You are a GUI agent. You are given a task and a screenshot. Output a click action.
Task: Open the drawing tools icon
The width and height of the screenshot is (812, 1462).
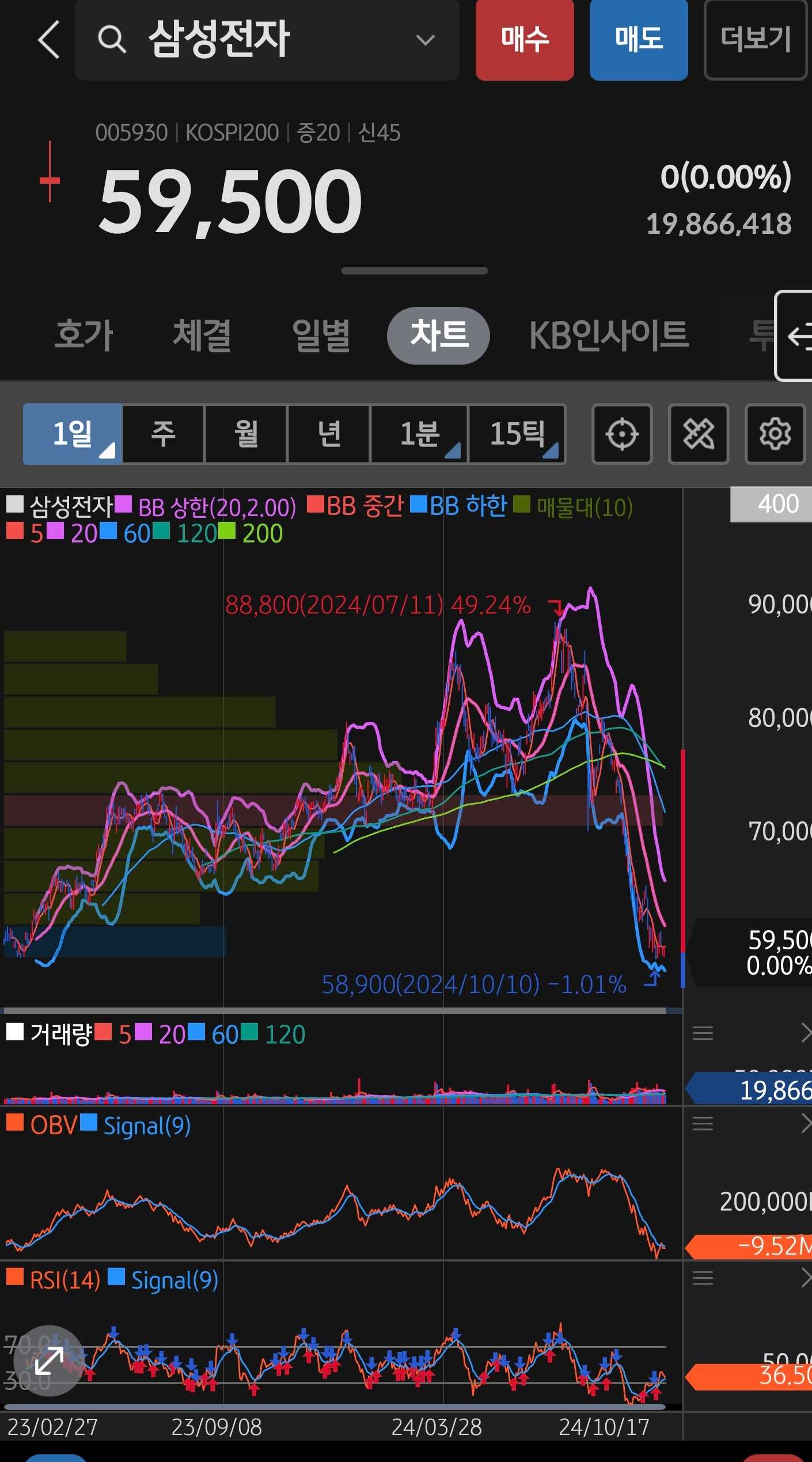point(699,434)
